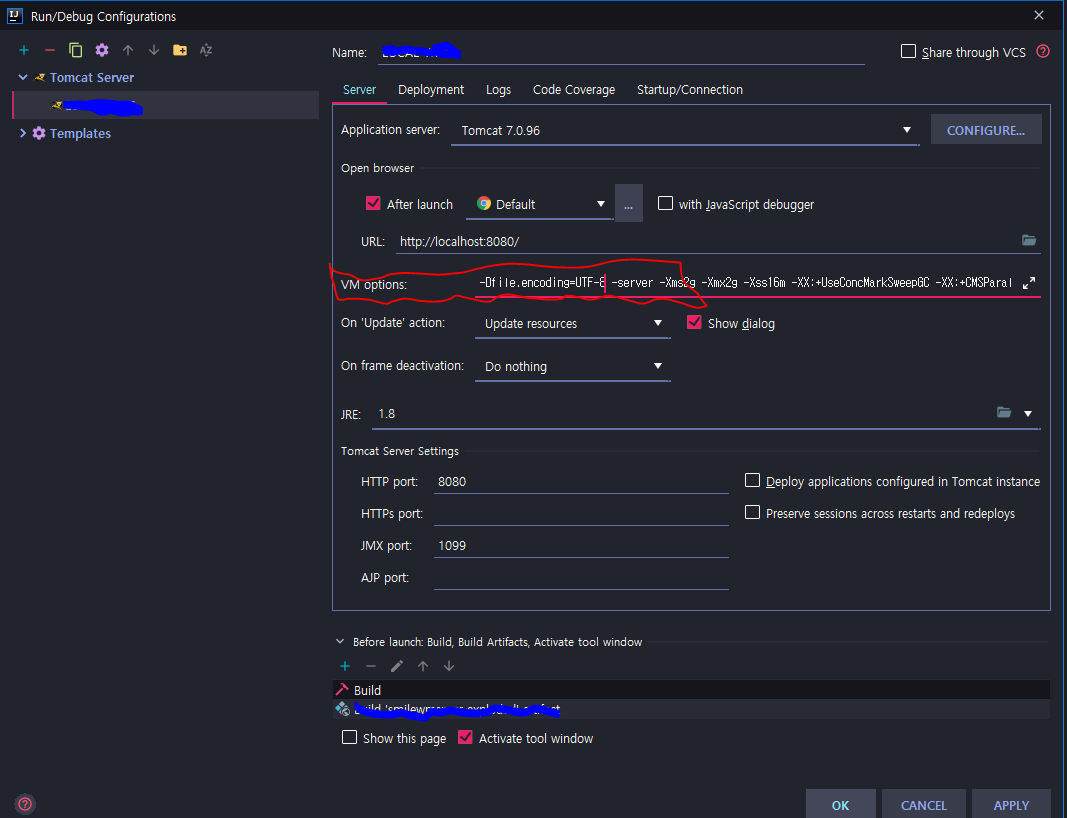Click the JMX port field
This screenshot has width=1067, height=818.
click(x=581, y=546)
